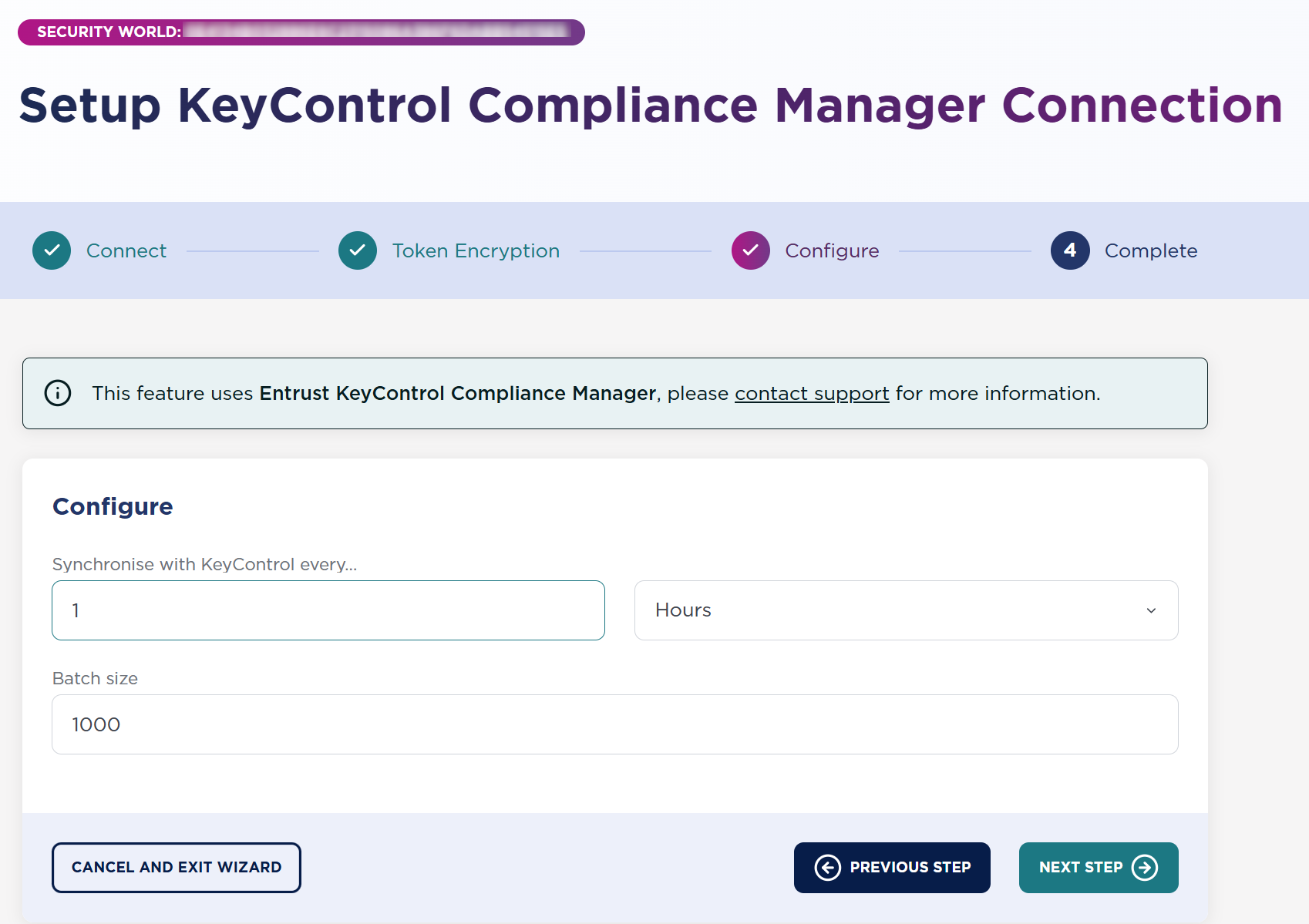Viewport: 1309px width, 924px height.
Task: Click Cancel and Exit Wizard button
Action: 177,868
